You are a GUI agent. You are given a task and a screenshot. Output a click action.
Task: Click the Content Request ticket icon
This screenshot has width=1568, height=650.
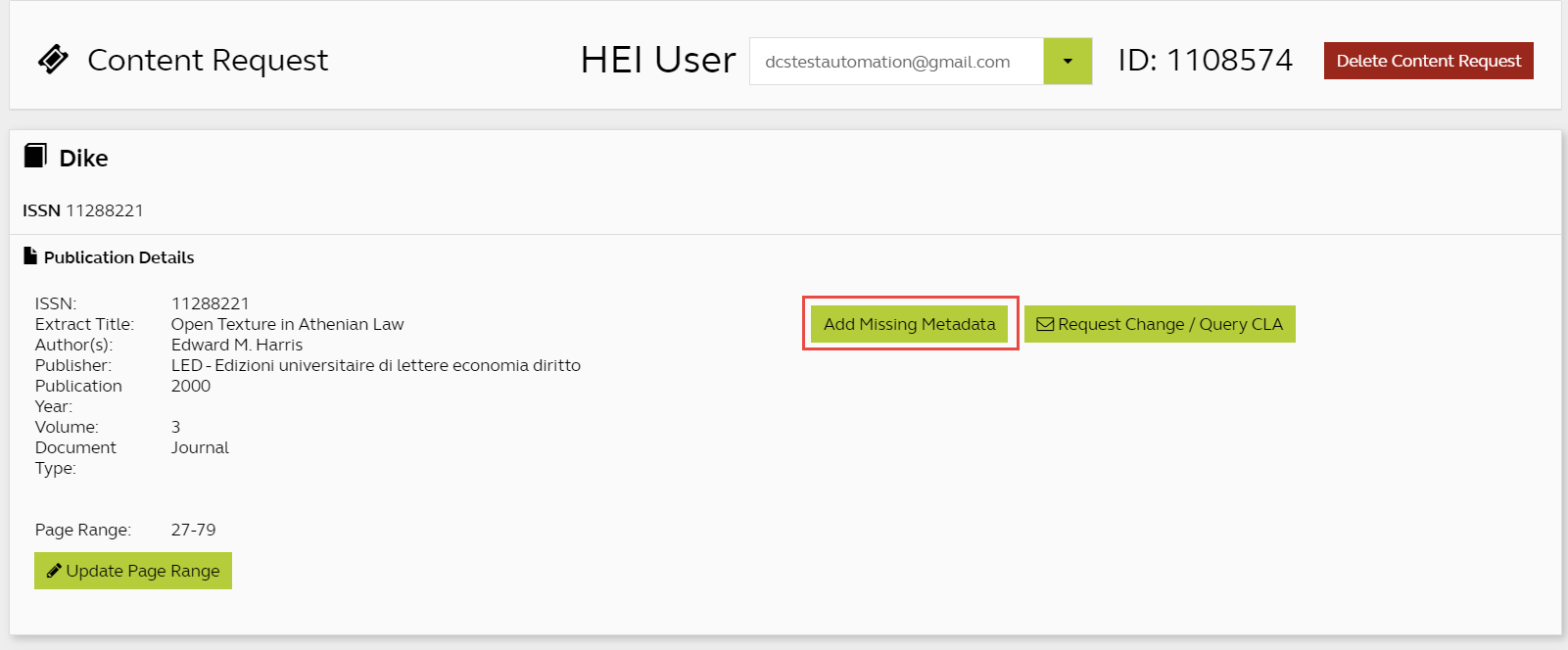pos(53,60)
